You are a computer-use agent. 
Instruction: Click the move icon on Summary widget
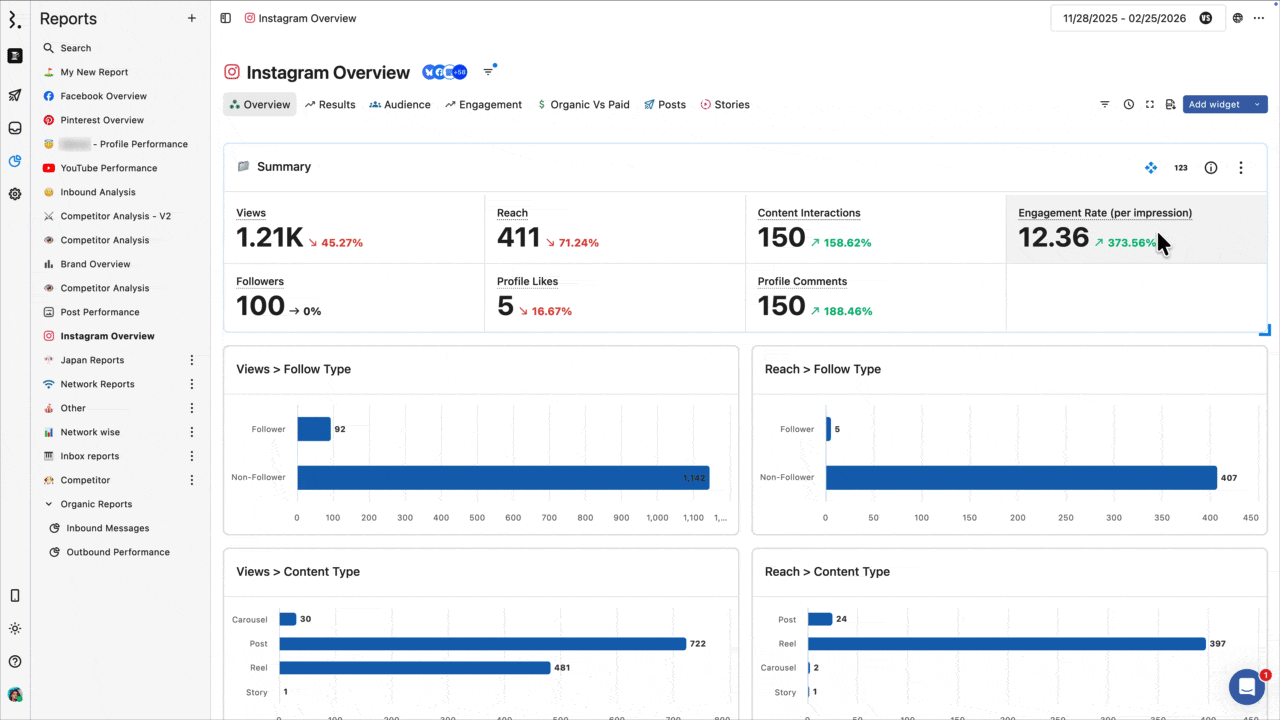1151,168
